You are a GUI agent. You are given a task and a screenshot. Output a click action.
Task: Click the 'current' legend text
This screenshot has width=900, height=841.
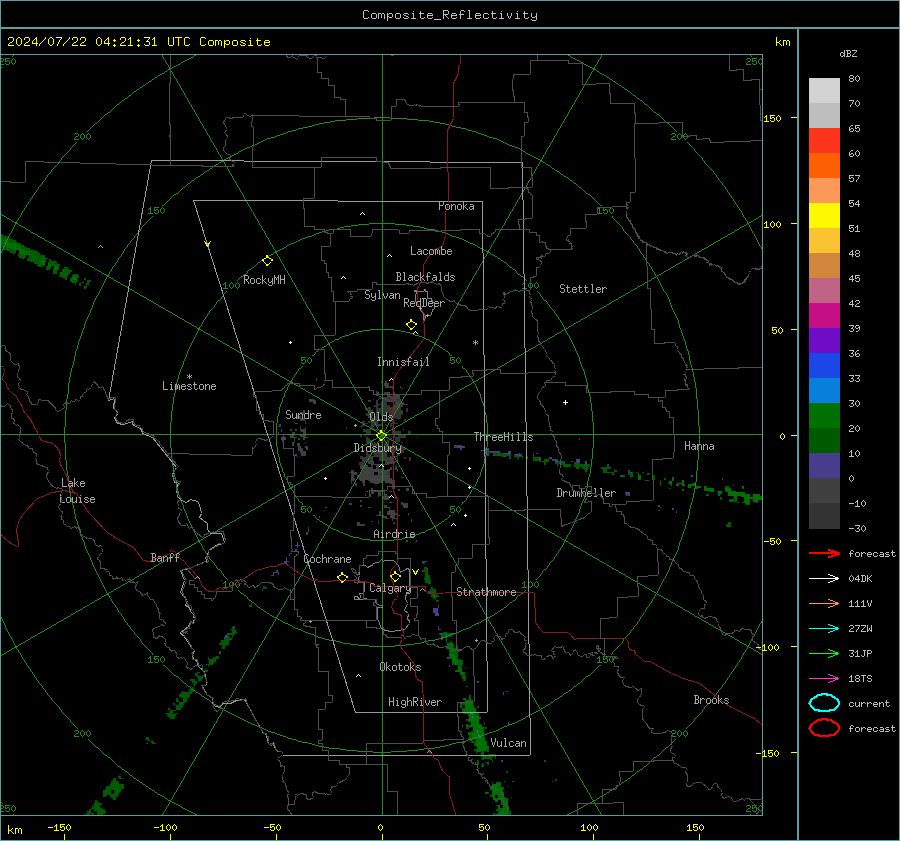click(x=869, y=703)
